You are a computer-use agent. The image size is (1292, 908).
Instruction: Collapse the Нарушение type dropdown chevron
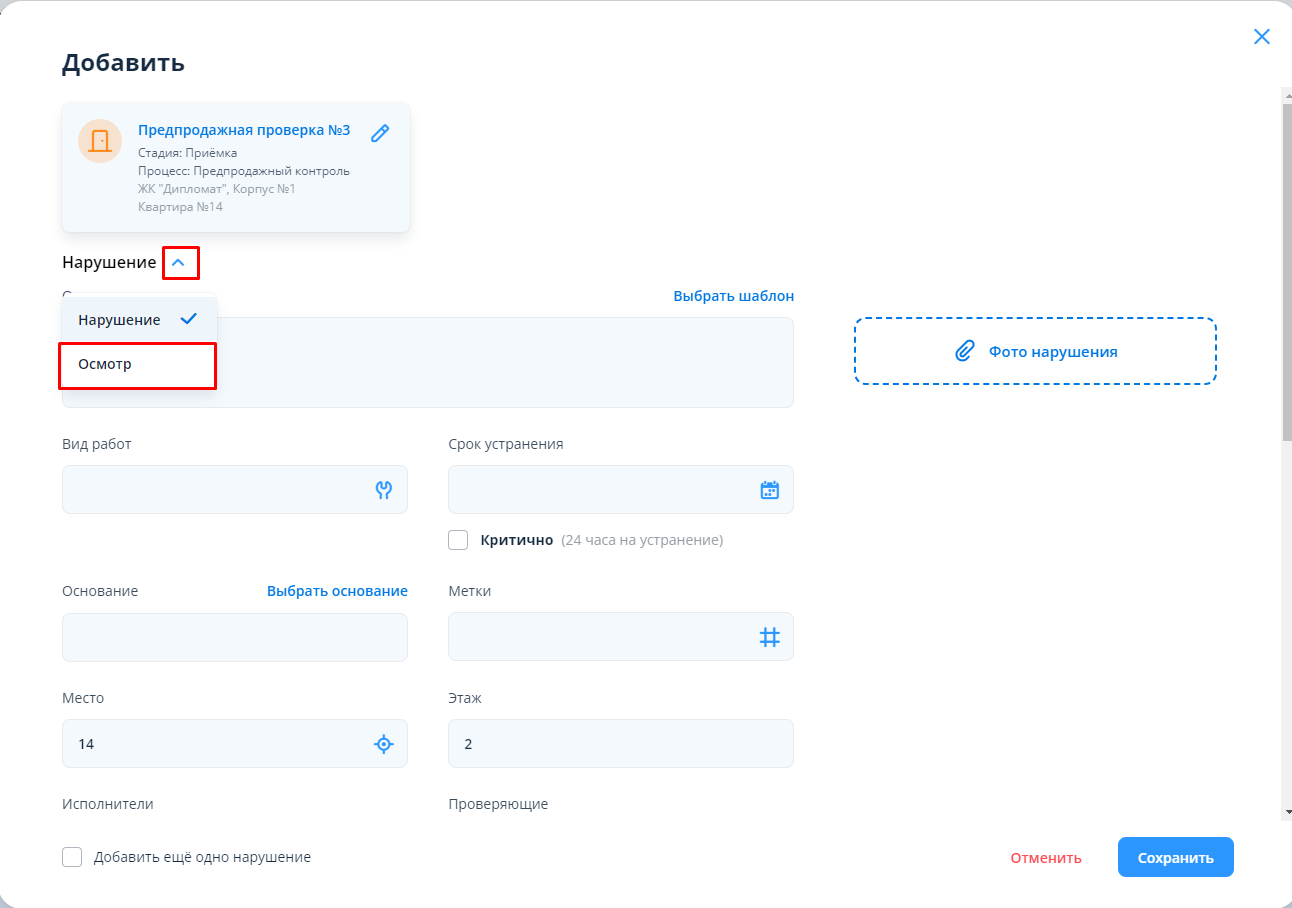[x=179, y=263]
